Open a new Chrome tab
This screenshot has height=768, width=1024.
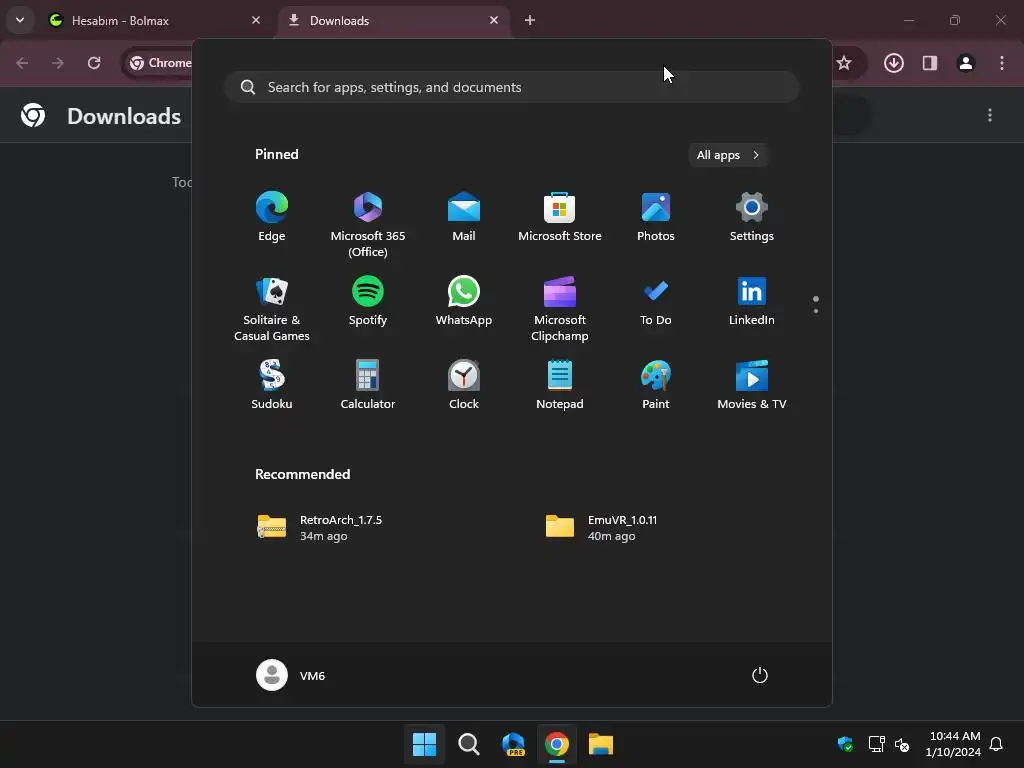coord(530,20)
